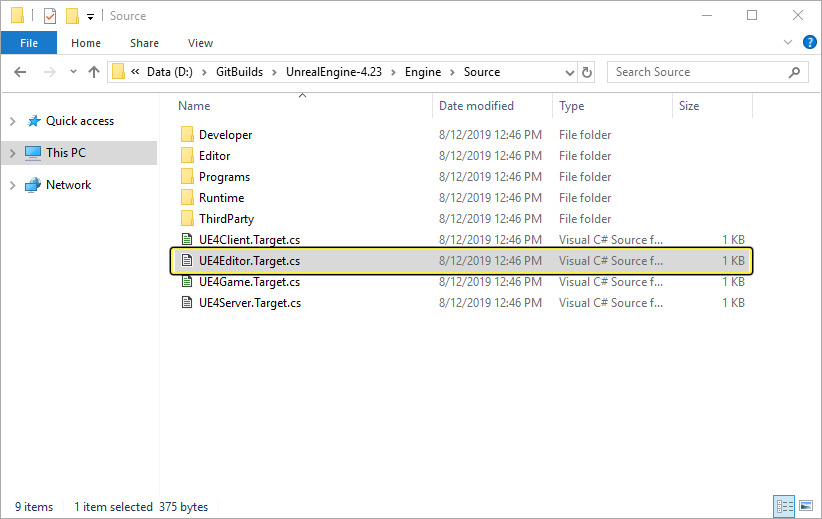Select the UE4Client.Target.cs file icon
The width and height of the screenshot is (822, 519).
[x=187, y=240]
